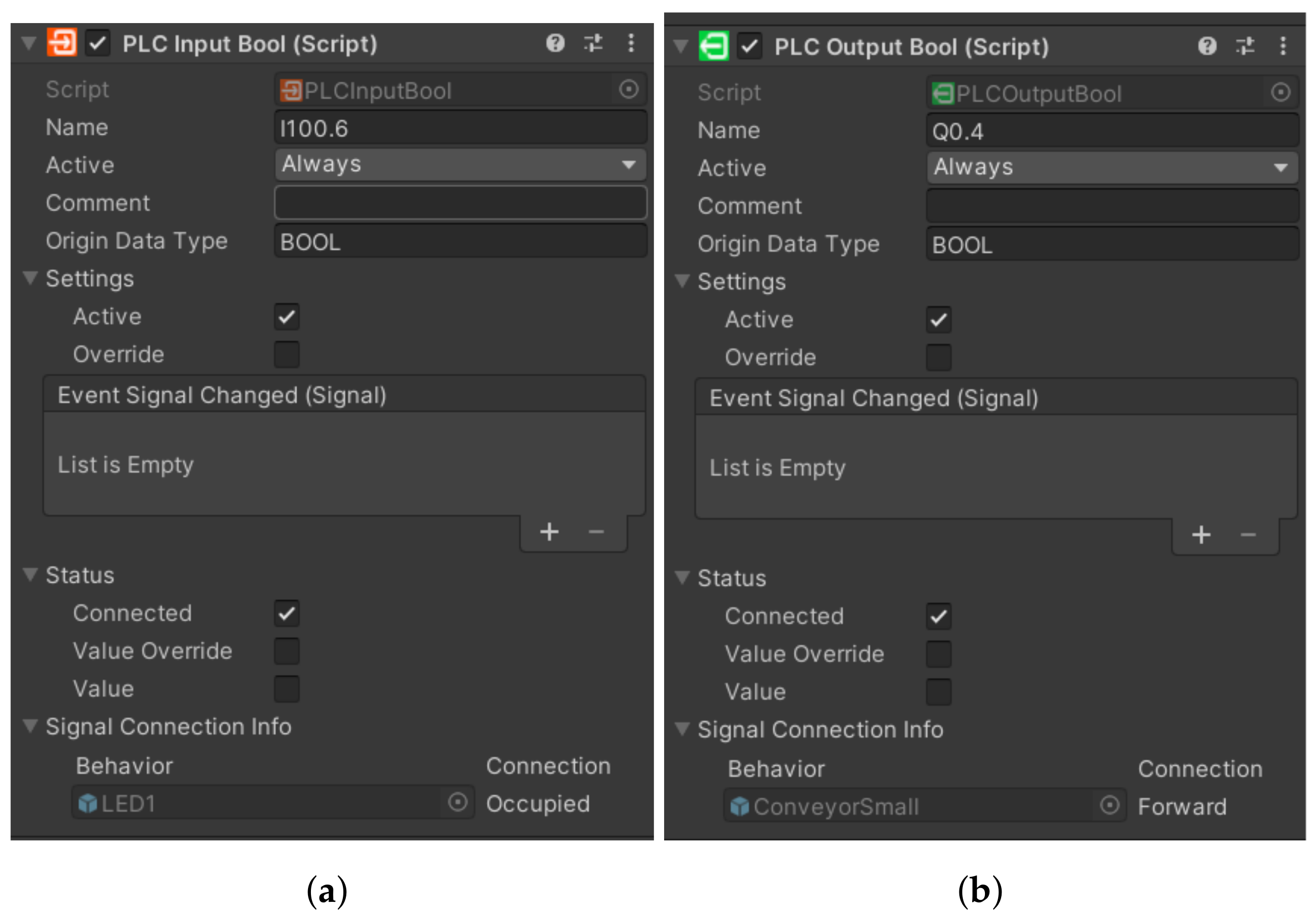
Task: Click object picker next to PLCInputBool script
Action: [629, 89]
